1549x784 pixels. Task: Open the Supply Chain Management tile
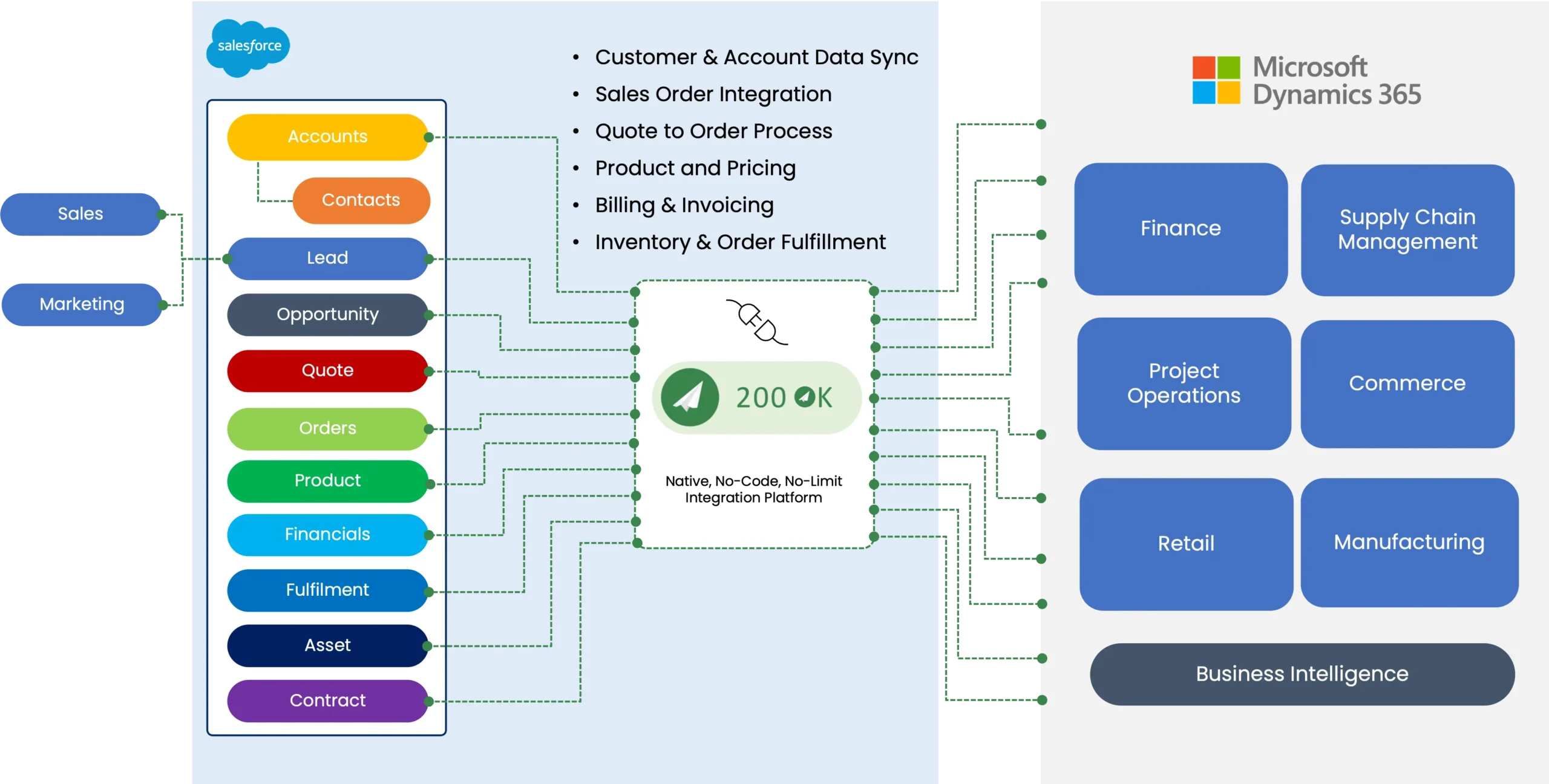pyautogui.click(x=1407, y=230)
